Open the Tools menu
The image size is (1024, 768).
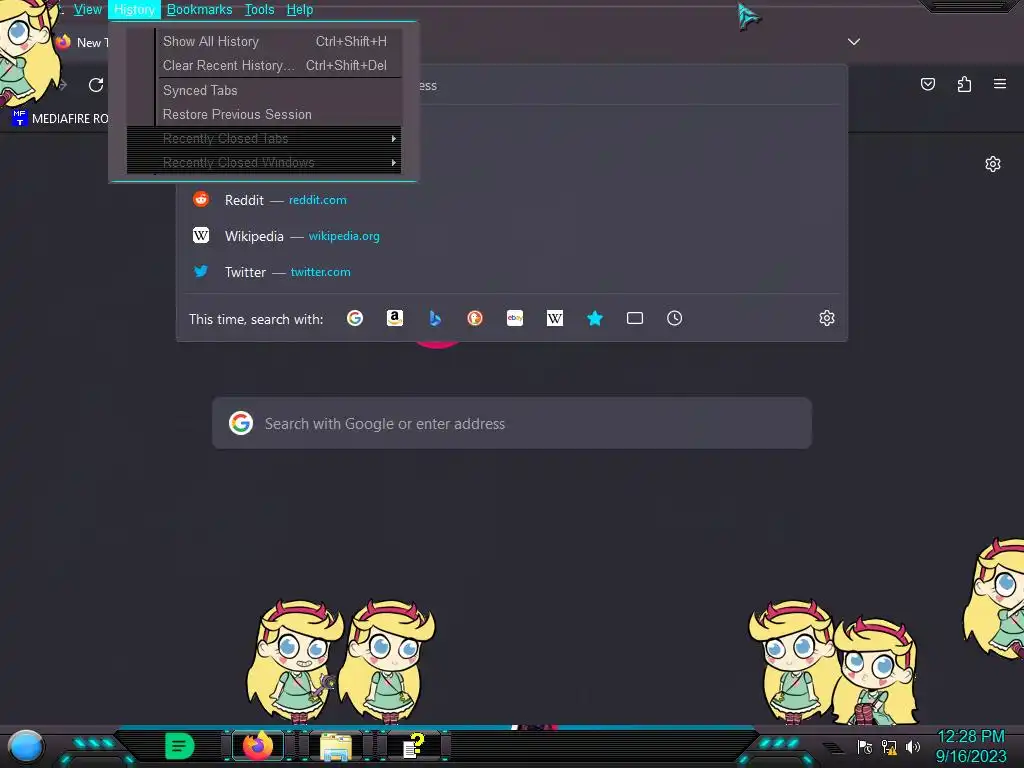tap(259, 9)
